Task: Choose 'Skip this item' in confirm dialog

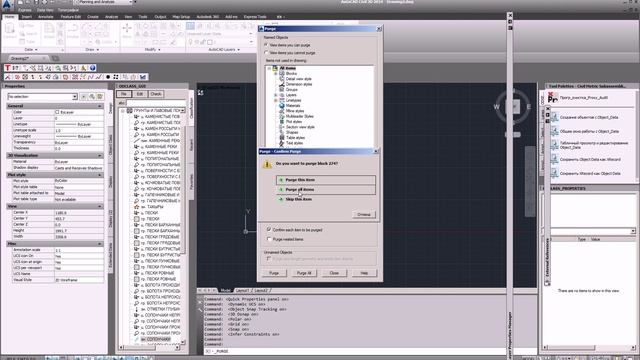Action: (x=325, y=200)
